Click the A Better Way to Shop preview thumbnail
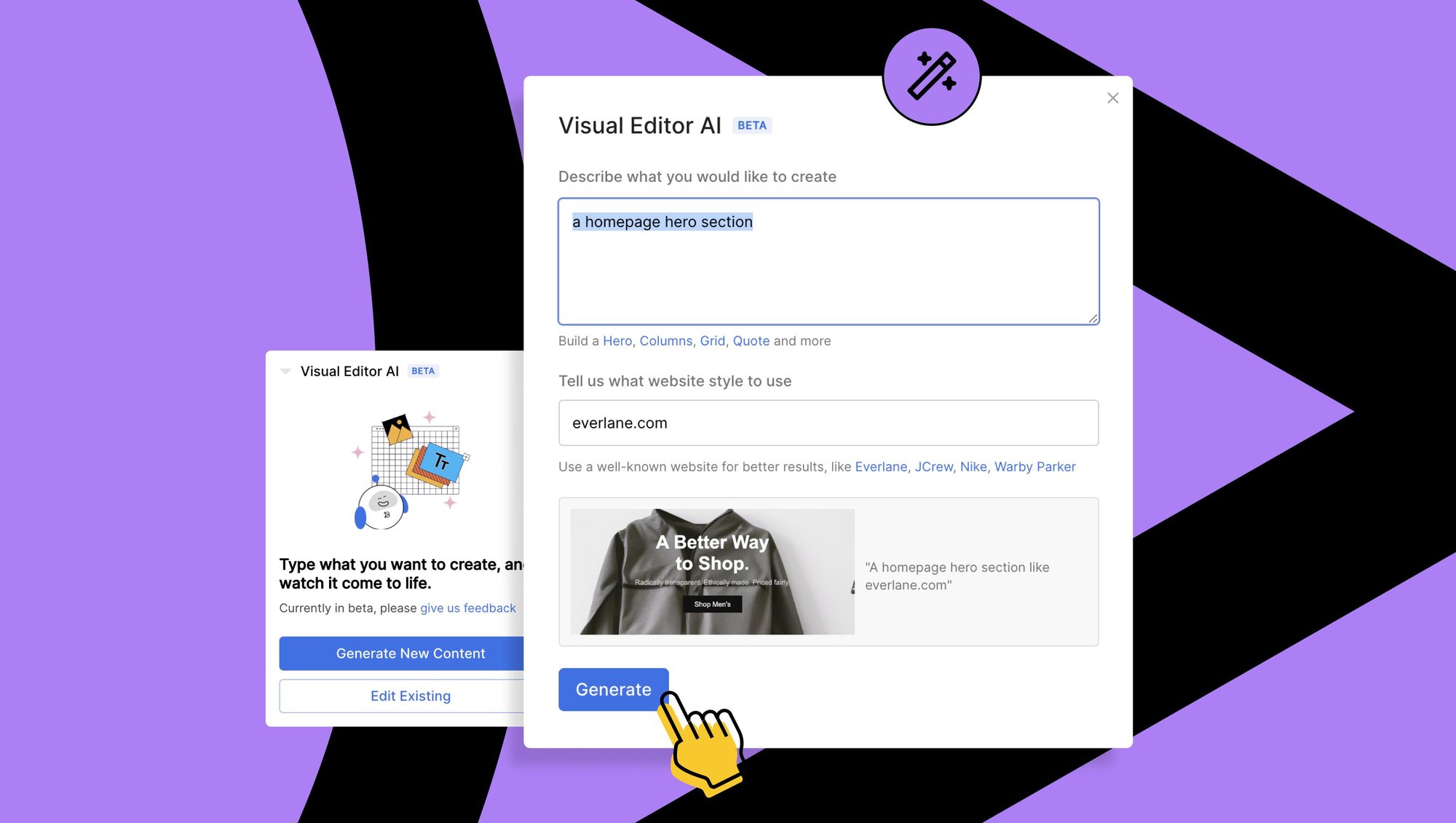The width and height of the screenshot is (1456, 823). pos(712,571)
